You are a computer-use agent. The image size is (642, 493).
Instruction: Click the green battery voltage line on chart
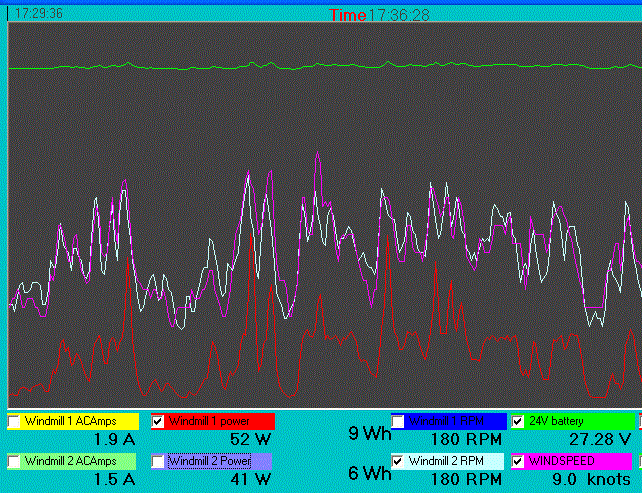tap(320, 67)
